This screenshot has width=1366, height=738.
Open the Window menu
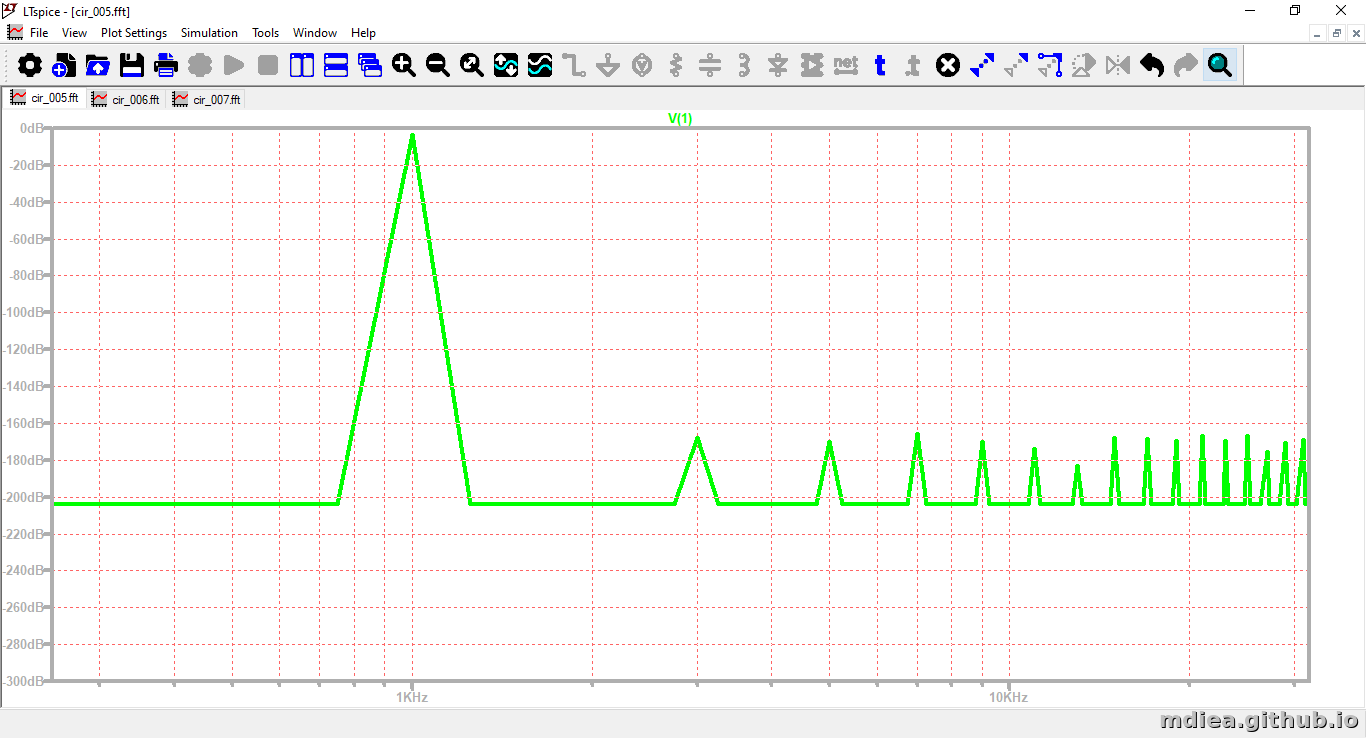[315, 33]
